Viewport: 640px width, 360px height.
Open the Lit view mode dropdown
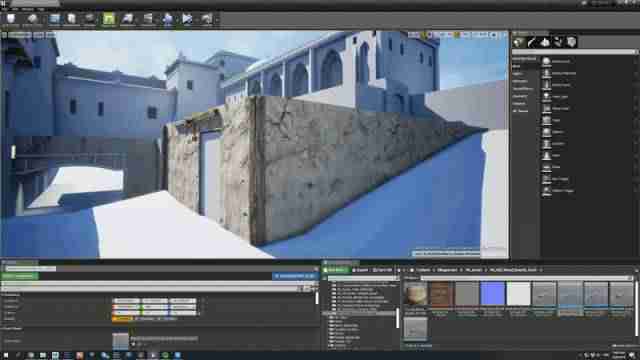pyautogui.click(x=38, y=35)
